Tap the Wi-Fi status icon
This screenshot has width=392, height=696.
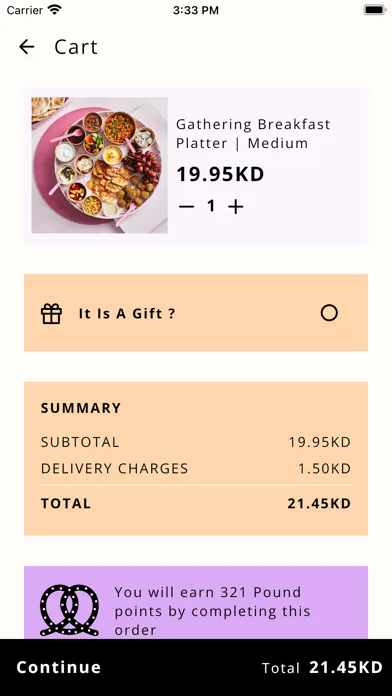click(55, 10)
